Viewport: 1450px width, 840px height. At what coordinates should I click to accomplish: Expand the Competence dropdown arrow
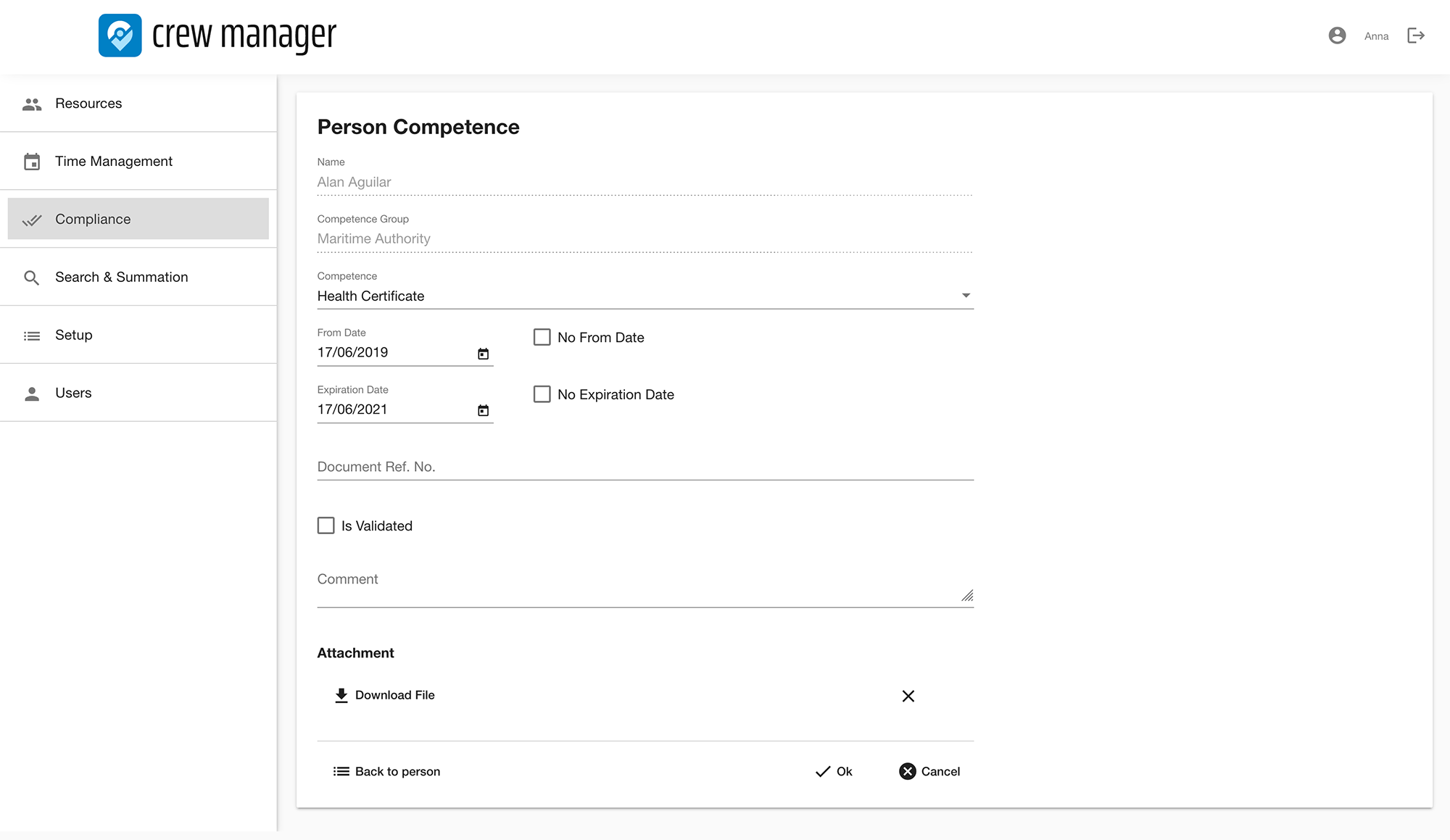[966, 296]
